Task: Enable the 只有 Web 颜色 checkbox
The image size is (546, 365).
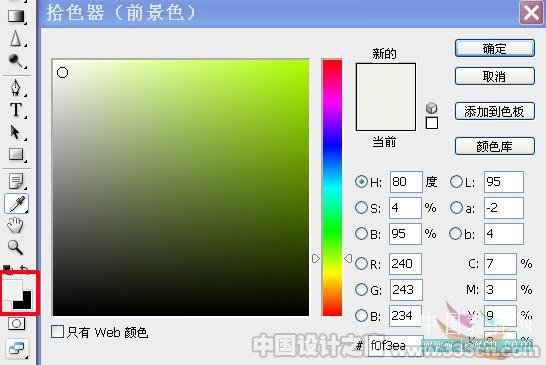Action: click(x=57, y=332)
